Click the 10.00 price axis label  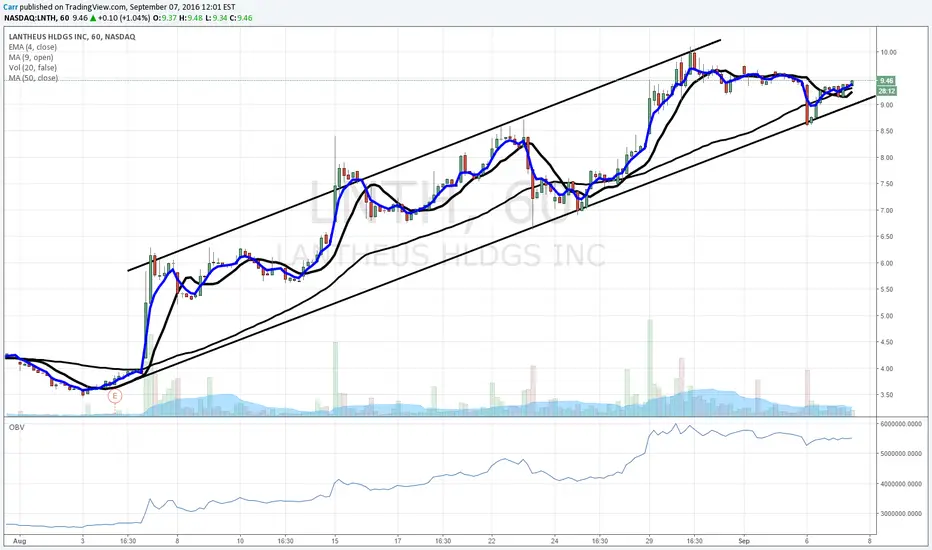(x=888, y=52)
